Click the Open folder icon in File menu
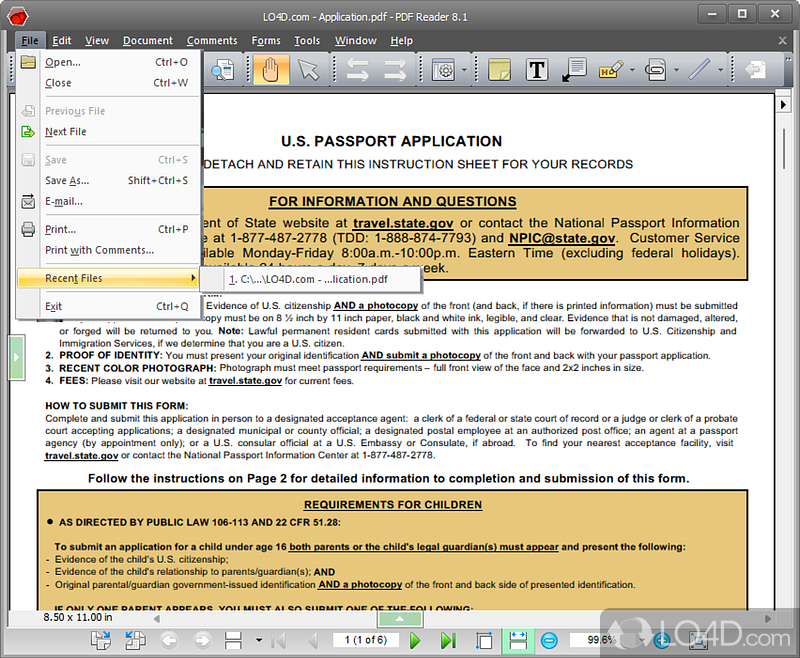 (28, 62)
